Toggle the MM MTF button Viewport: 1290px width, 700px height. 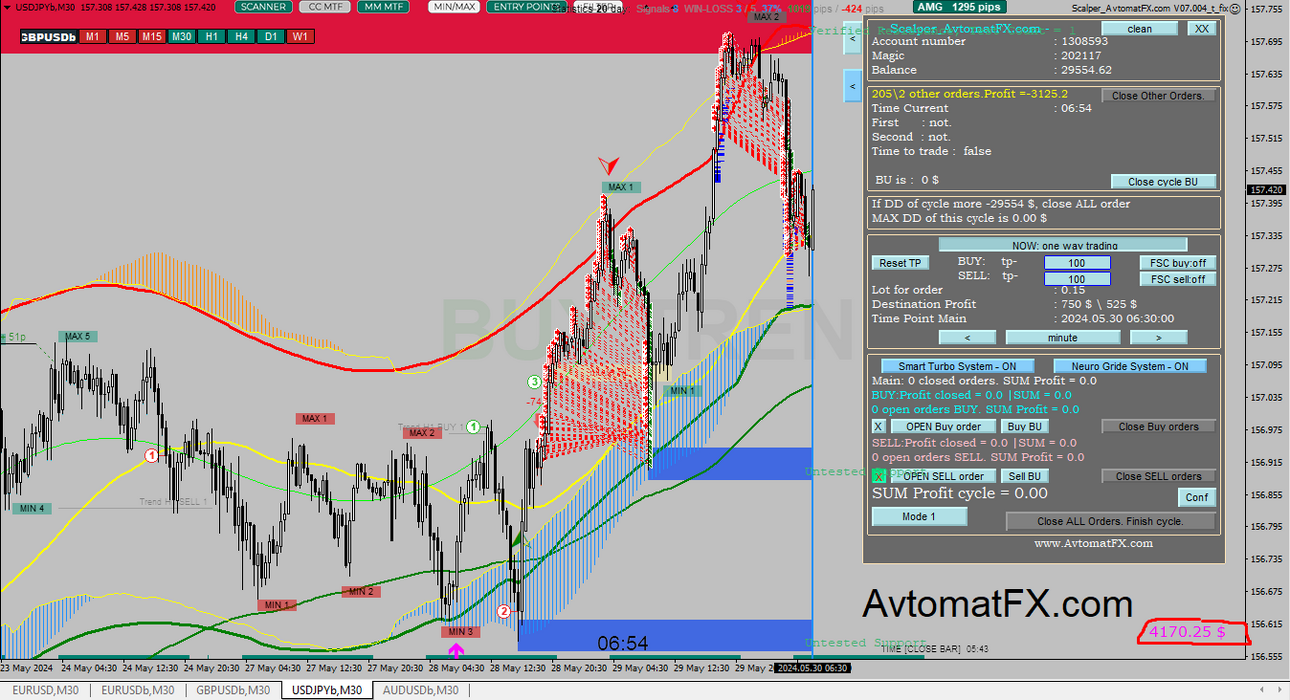tap(384, 7)
